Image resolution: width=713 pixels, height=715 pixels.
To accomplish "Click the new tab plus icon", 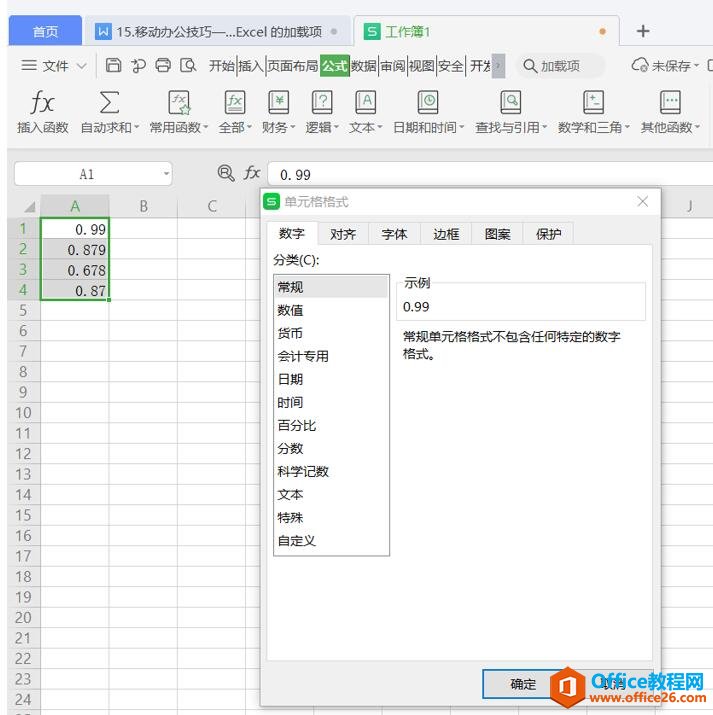I will 643,31.
